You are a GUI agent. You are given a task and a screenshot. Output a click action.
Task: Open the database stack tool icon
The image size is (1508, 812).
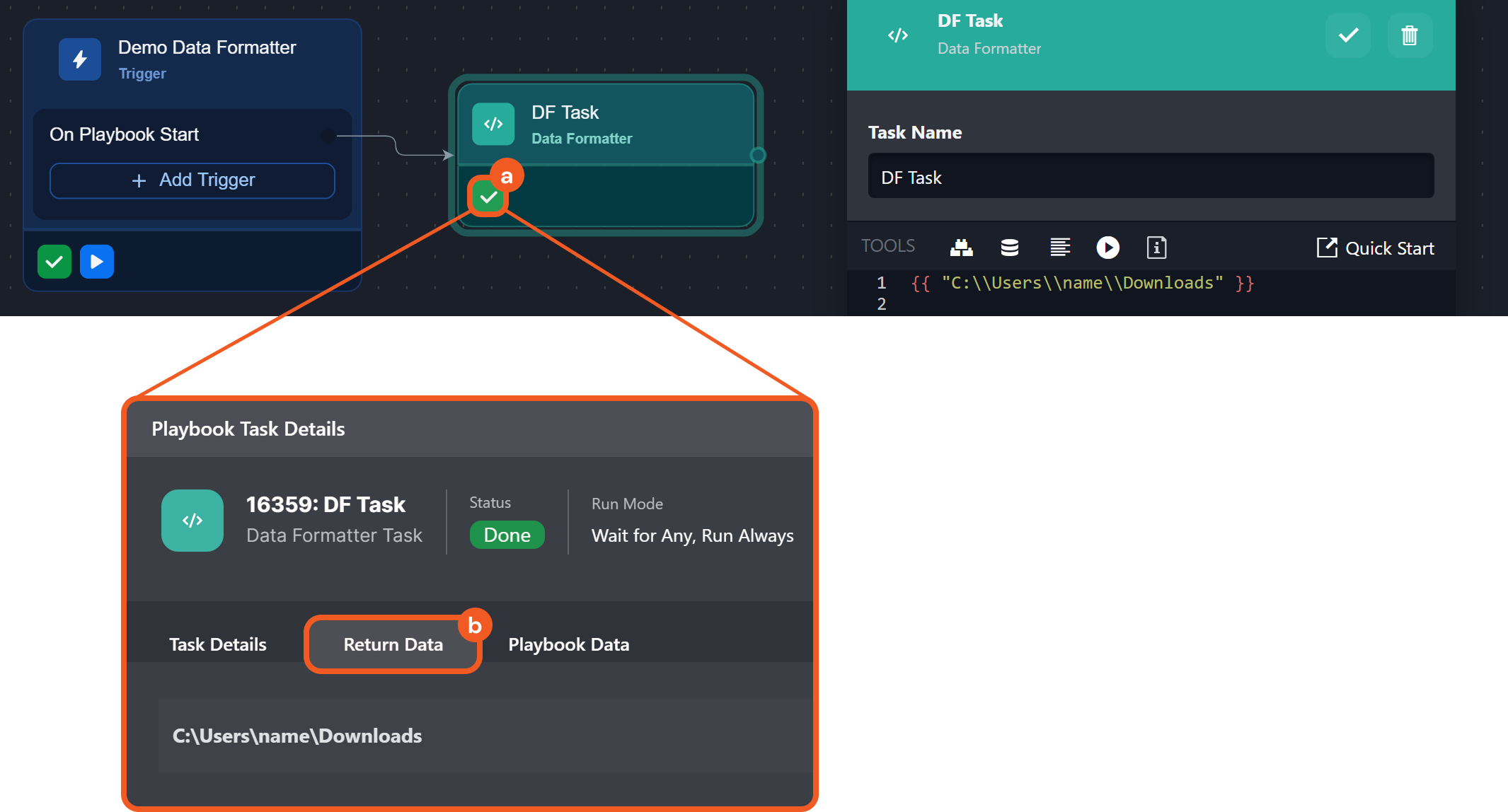tap(1010, 248)
